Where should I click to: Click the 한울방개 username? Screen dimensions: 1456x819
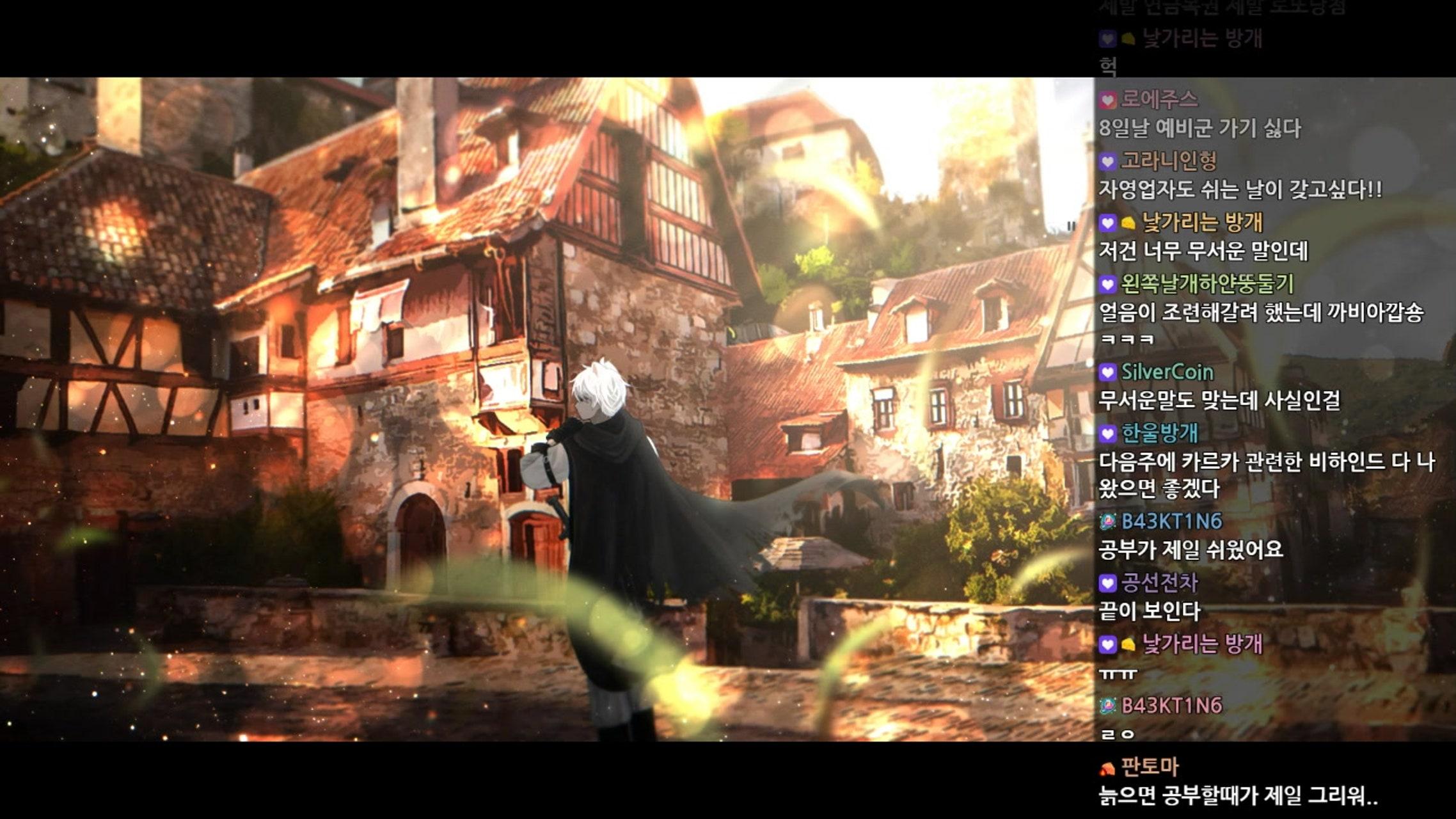tap(1159, 433)
